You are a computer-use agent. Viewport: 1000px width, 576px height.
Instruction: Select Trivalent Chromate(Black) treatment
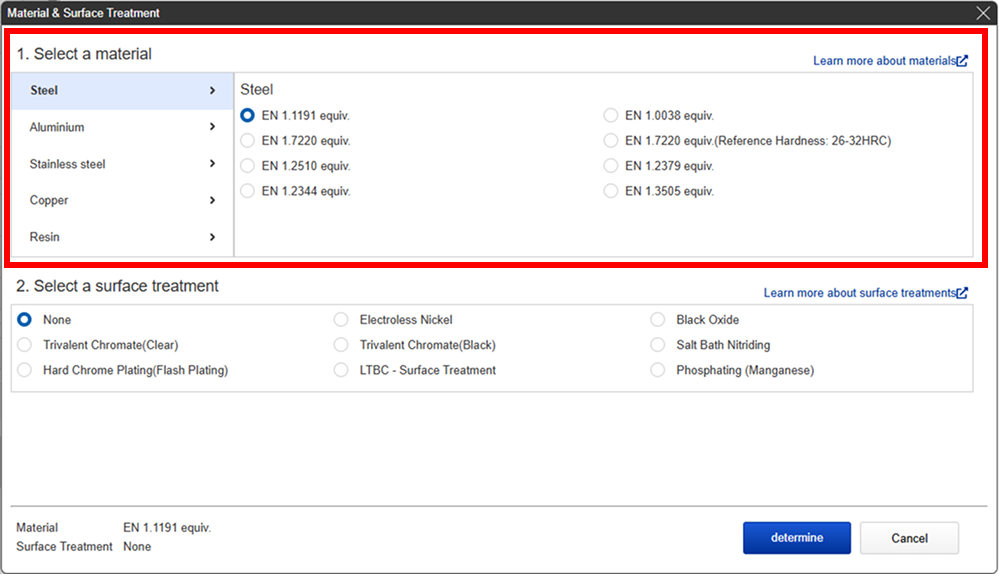coord(341,345)
